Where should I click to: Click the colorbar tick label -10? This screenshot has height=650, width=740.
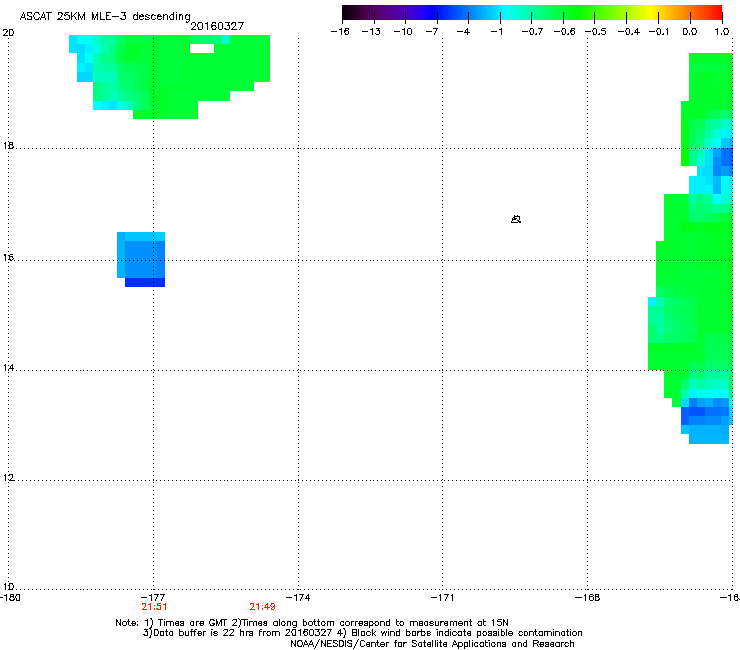pyautogui.click(x=403, y=32)
